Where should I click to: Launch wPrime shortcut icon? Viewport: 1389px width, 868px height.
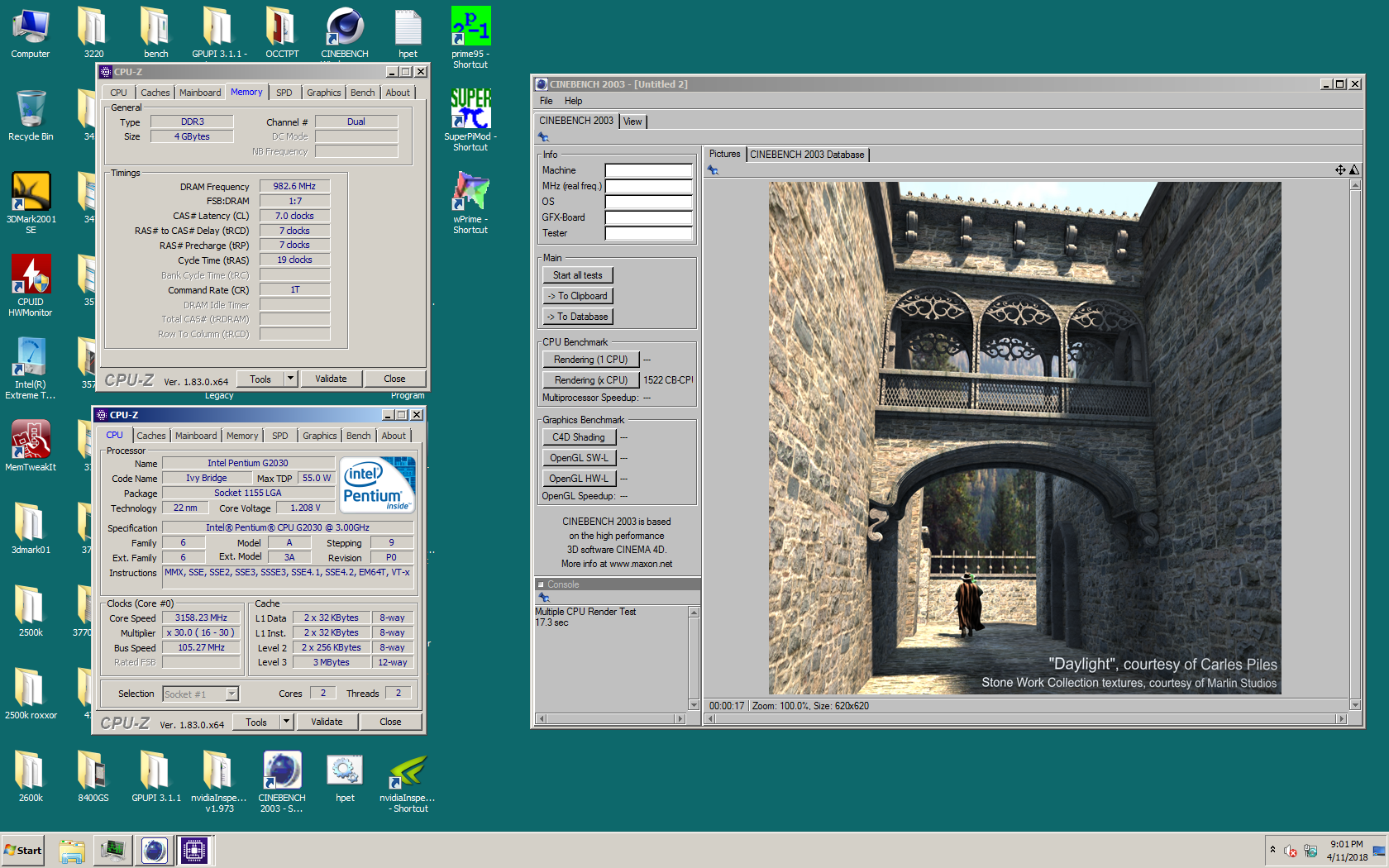[470, 203]
